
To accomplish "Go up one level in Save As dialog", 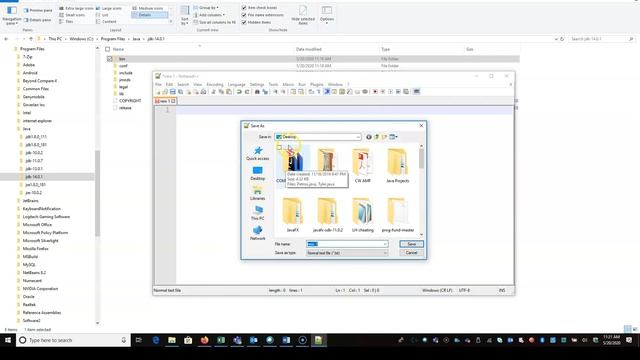I will coord(376,137).
